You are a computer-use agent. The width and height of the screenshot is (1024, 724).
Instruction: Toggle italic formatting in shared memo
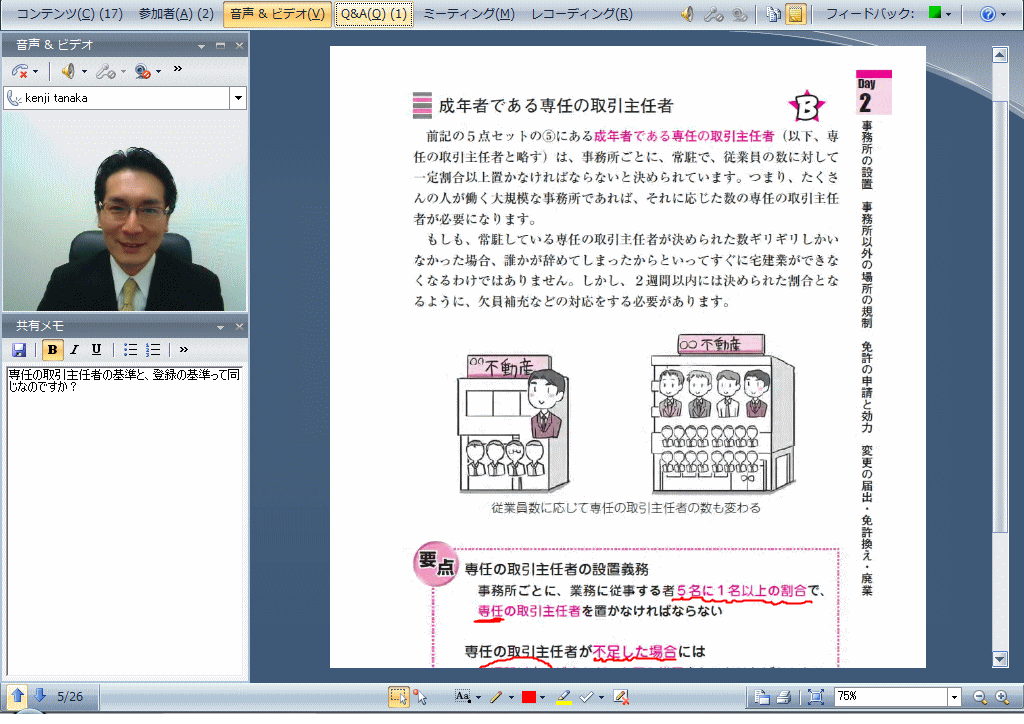[74, 350]
